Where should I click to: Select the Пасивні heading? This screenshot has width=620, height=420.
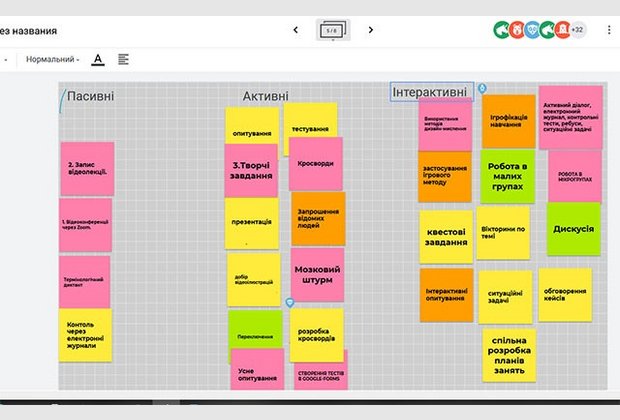coord(90,96)
